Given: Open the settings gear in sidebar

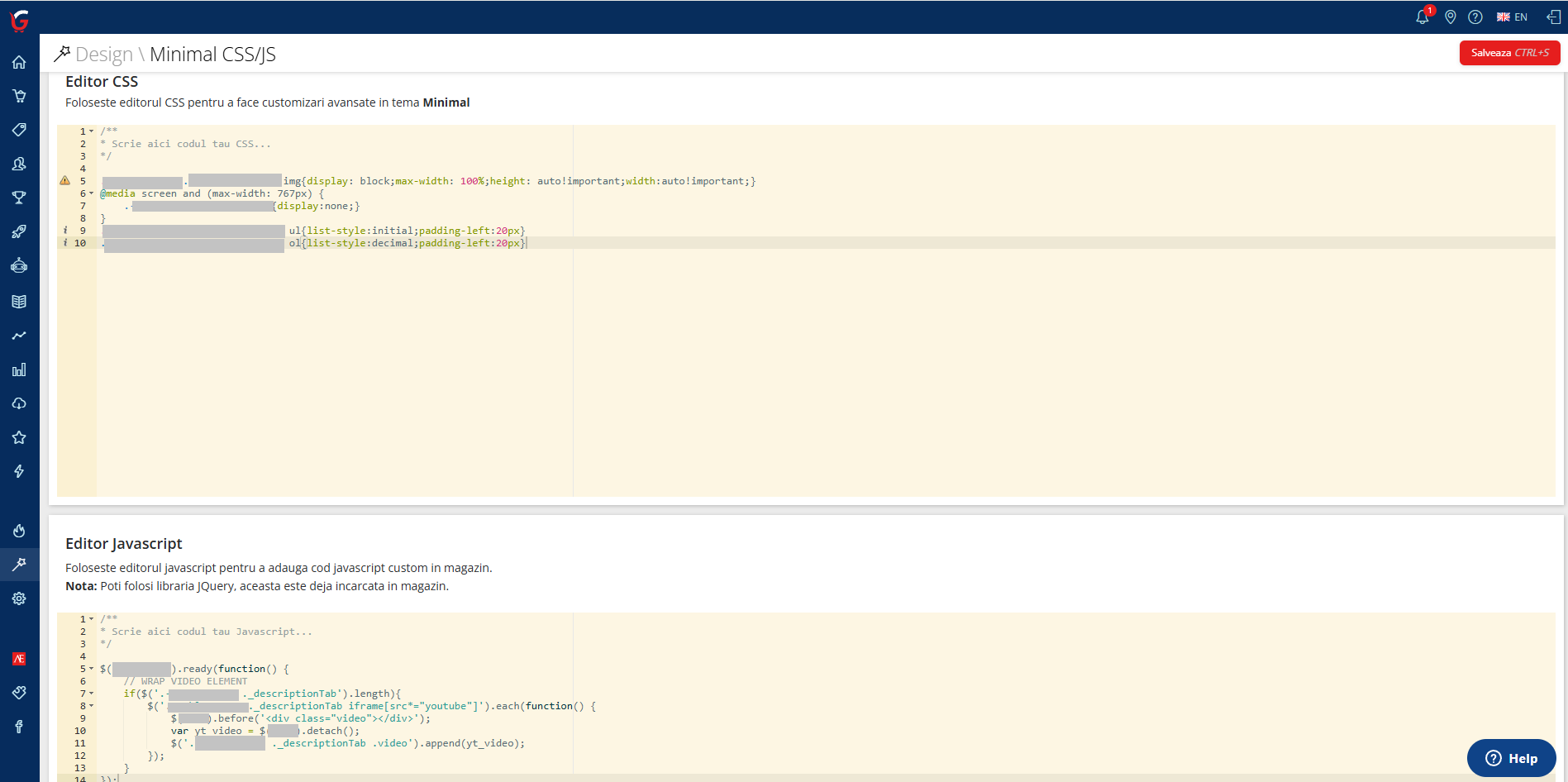Looking at the screenshot, I should pyautogui.click(x=19, y=598).
